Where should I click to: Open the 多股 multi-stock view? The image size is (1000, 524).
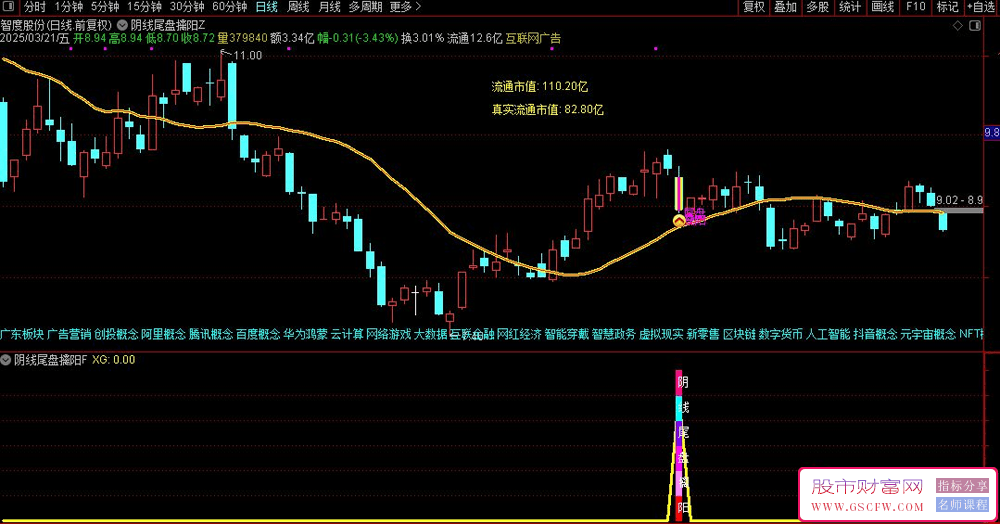(x=818, y=7)
